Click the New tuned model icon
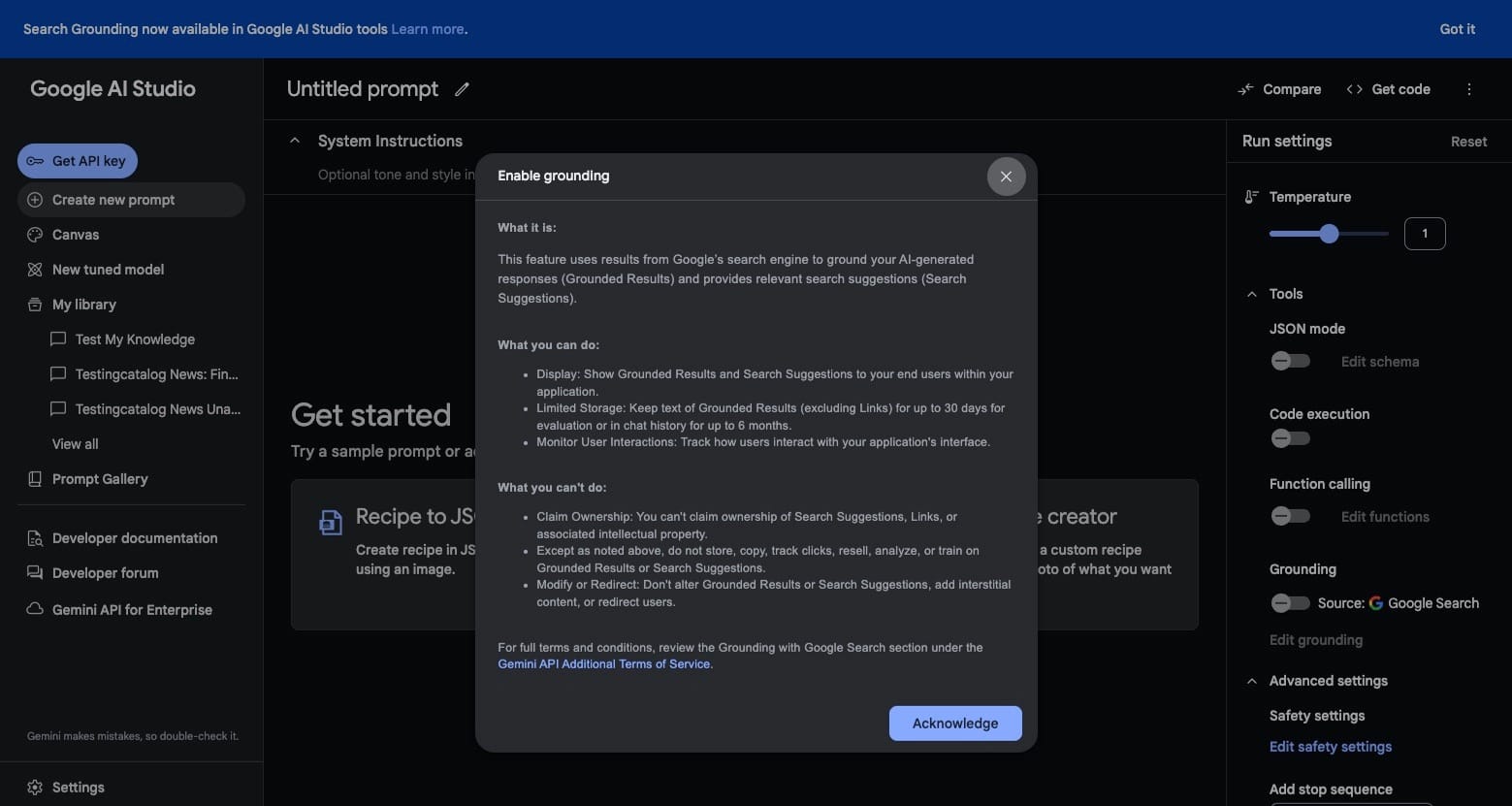This screenshot has height=806, width=1512. (33, 269)
